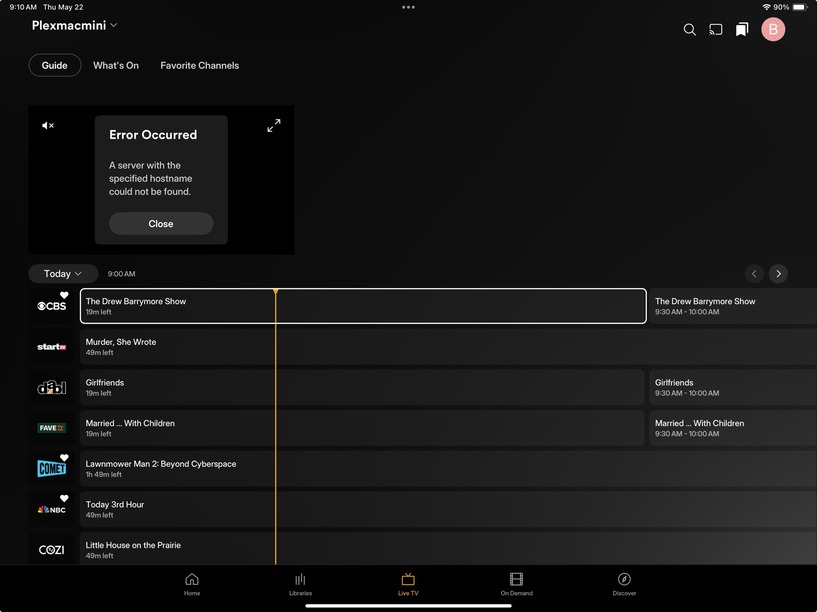Image resolution: width=817 pixels, height=612 pixels.
Task: Tap the 9:00 AM guide time label
Action: [x=121, y=274]
